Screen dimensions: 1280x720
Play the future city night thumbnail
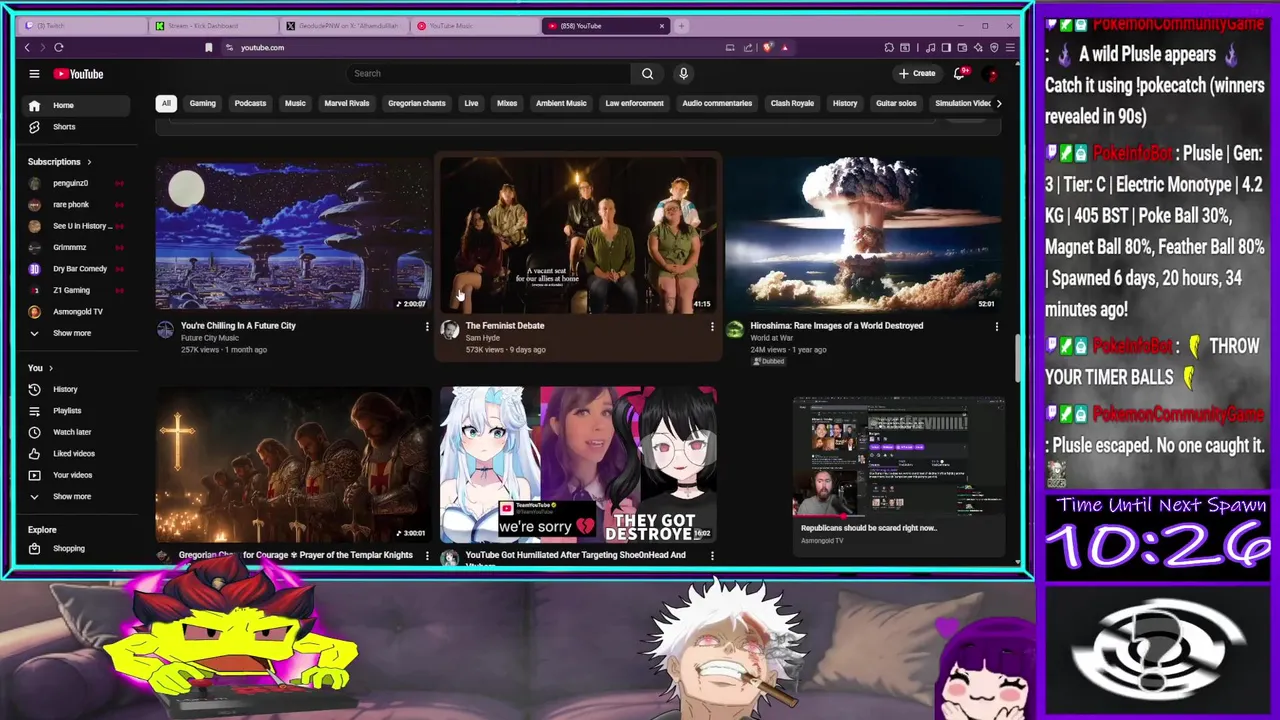pos(293,234)
